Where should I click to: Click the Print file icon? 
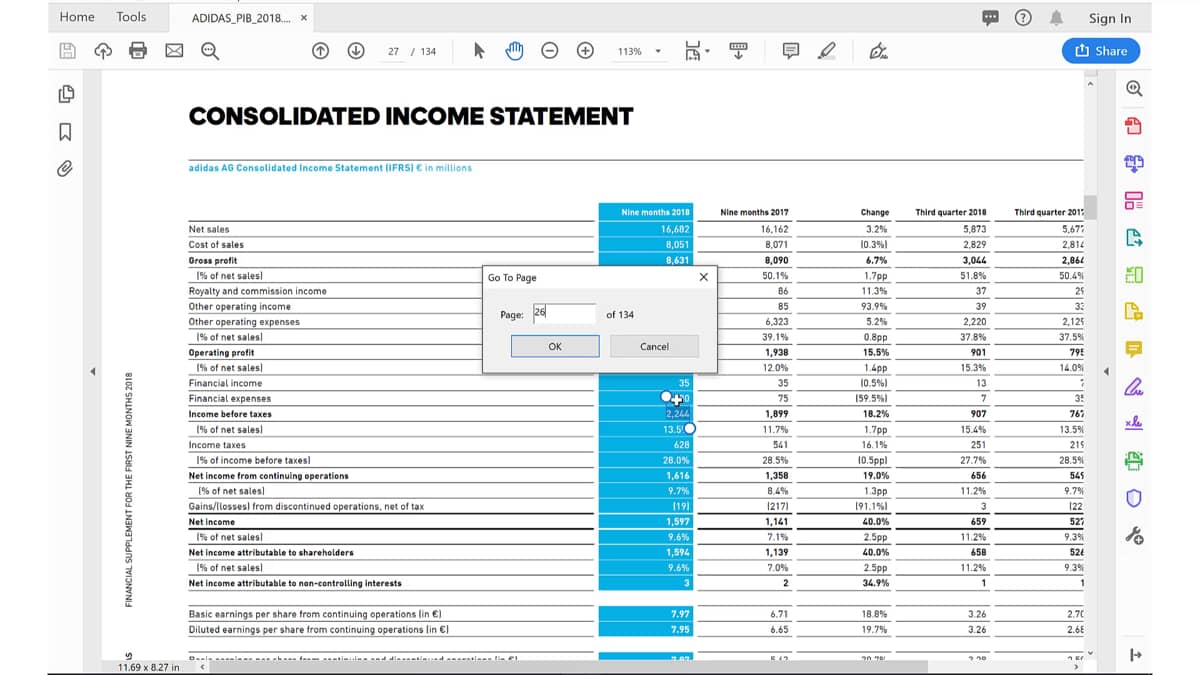coord(138,51)
